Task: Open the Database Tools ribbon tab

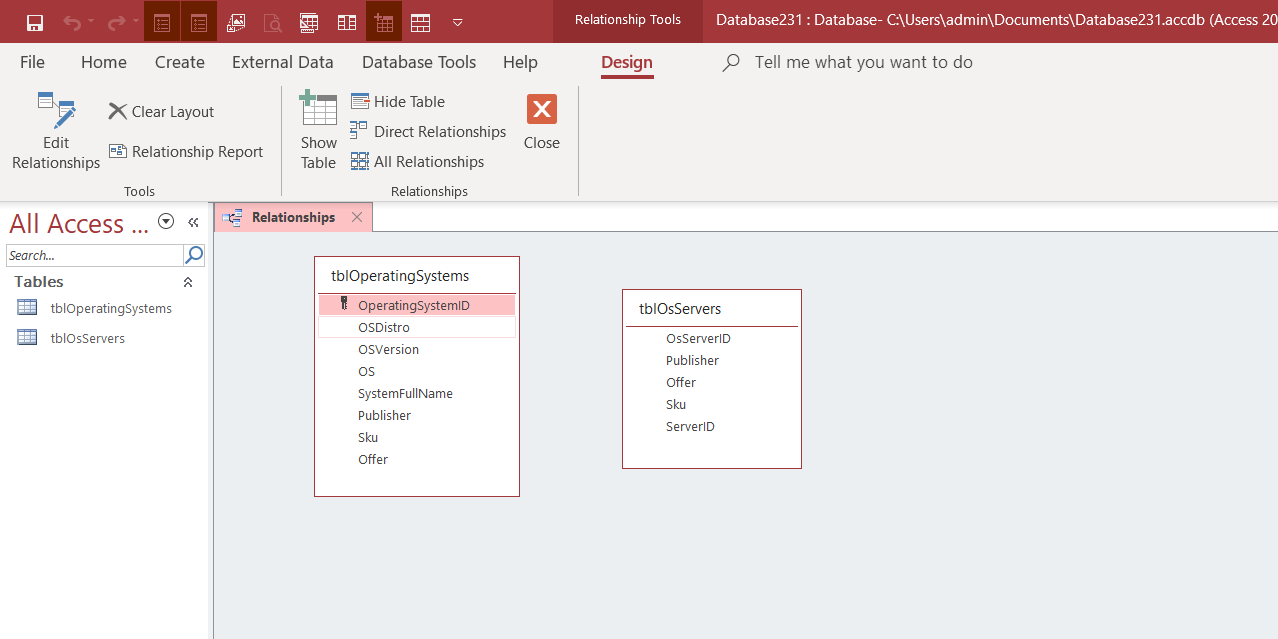Action: pyautogui.click(x=419, y=62)
